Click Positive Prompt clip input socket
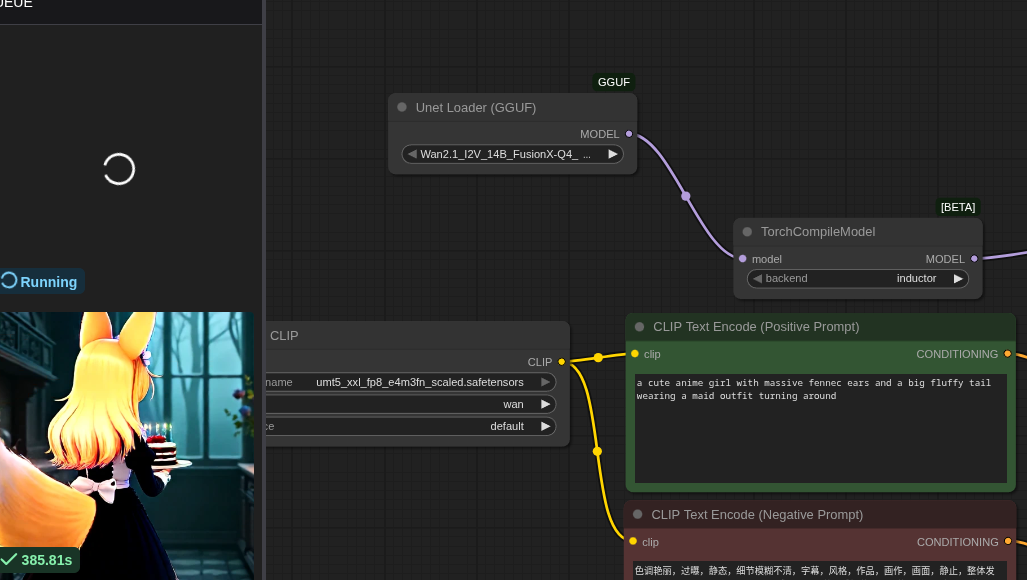 (x=635, y=354)
